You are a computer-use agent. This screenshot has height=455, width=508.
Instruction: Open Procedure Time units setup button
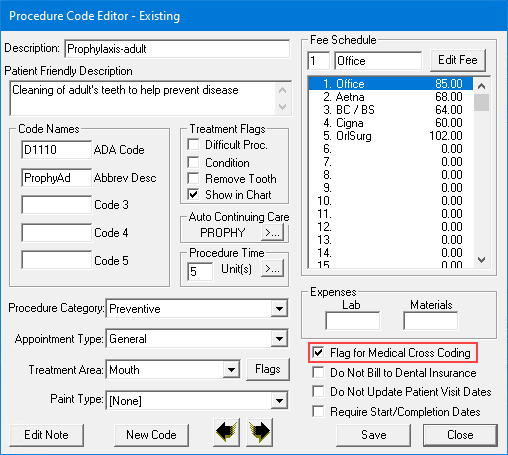(273, 268)
